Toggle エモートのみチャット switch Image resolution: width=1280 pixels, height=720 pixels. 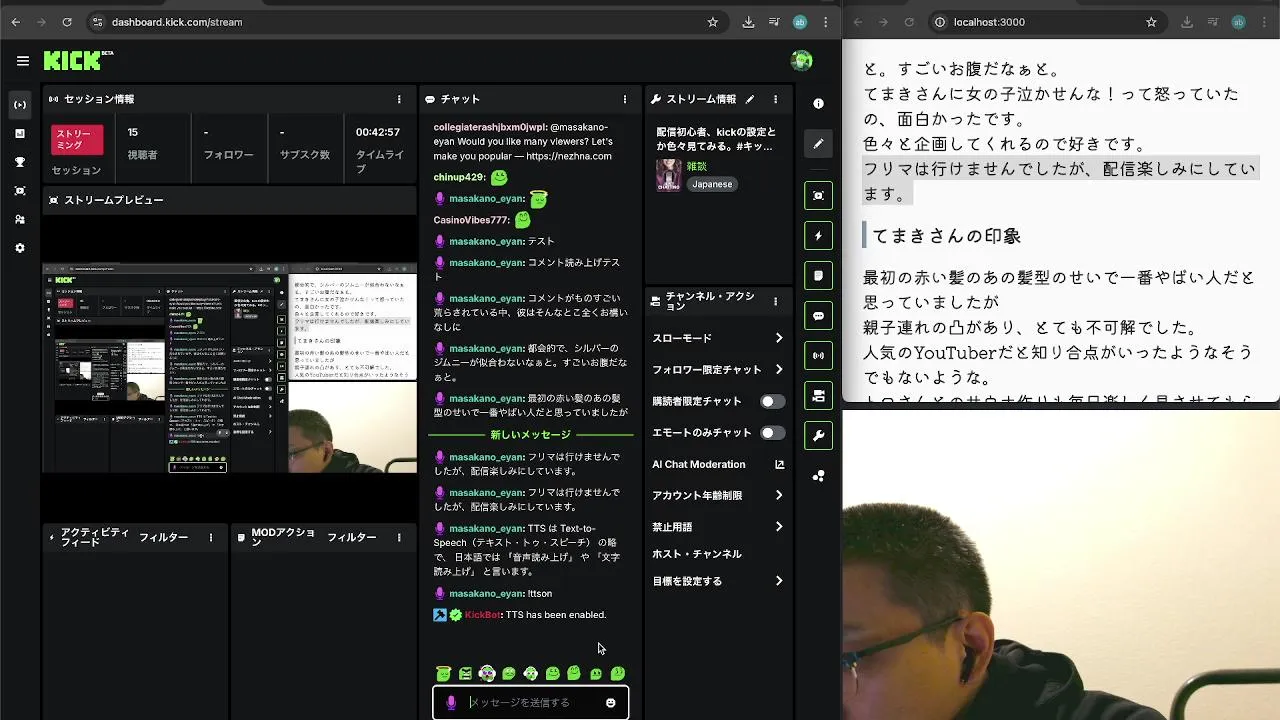click(x=772, y=433)
